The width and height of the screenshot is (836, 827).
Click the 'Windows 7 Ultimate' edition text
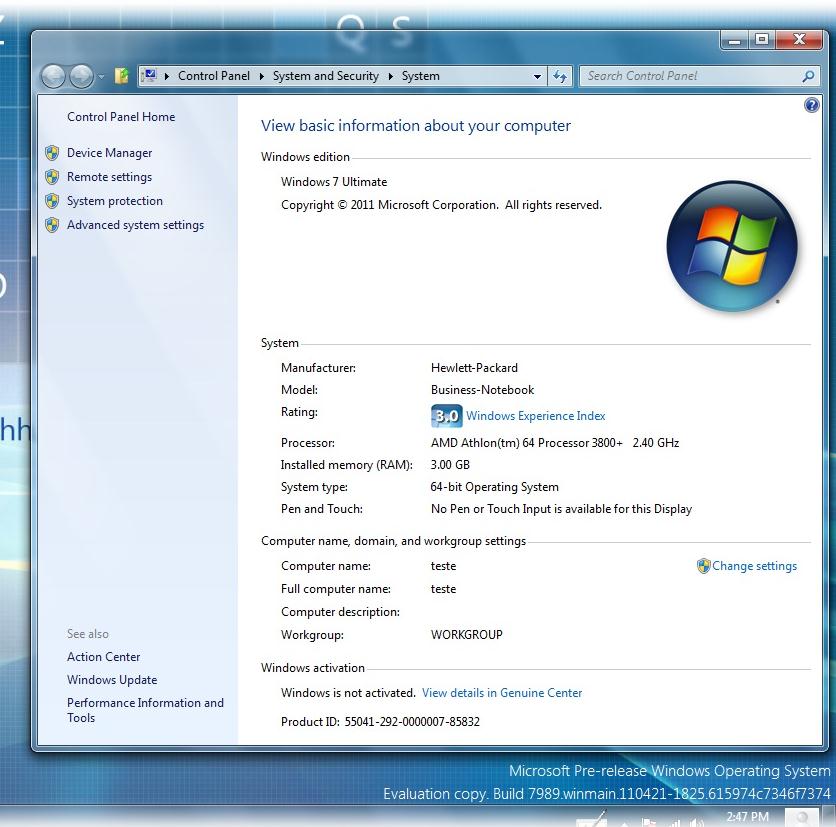(334, 182)
